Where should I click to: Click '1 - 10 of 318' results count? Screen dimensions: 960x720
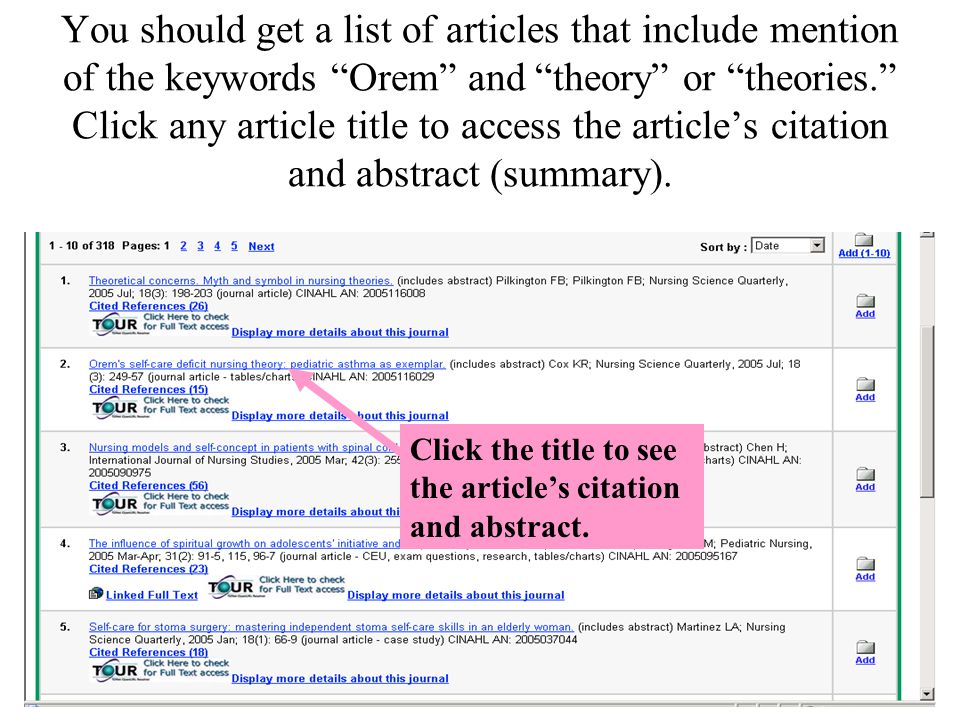(x=81, y=246)
